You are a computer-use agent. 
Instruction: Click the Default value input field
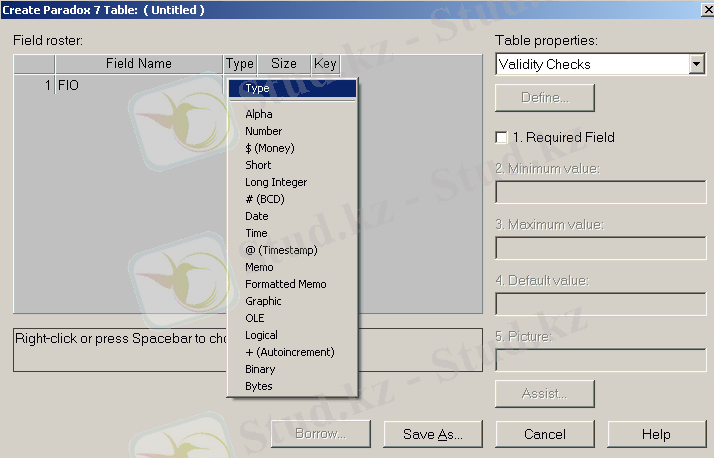point(601,304)
